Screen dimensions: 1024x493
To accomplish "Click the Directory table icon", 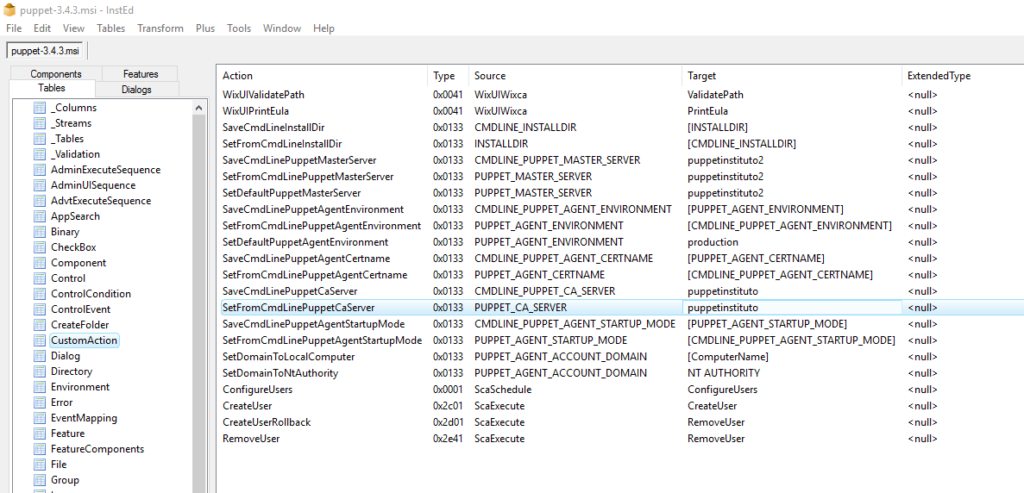I will tap(40, 372).
